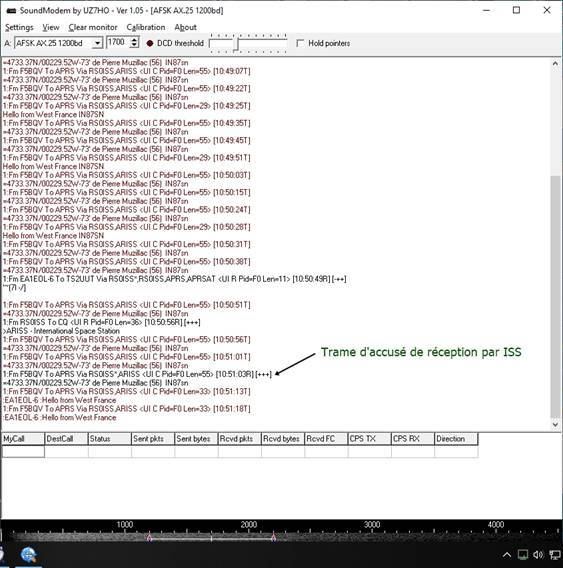
Task: Enable the Hold pointers checkbox
Action: pos(300,43)
